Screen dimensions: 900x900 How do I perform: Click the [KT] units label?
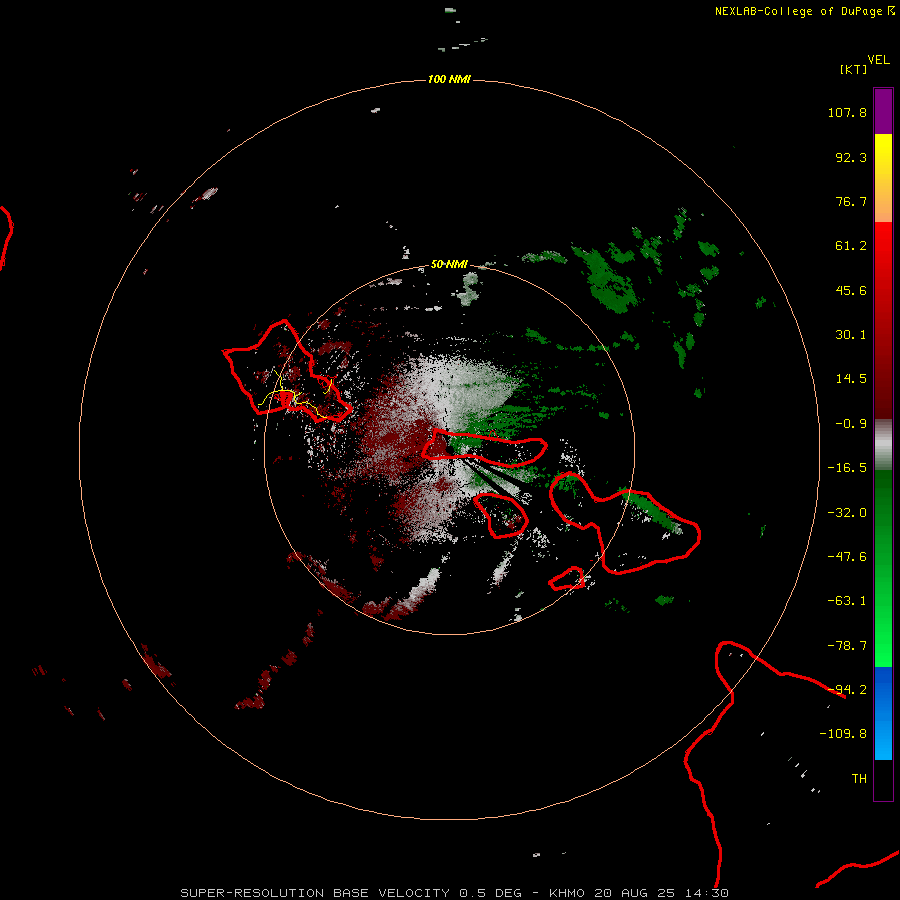853,69
